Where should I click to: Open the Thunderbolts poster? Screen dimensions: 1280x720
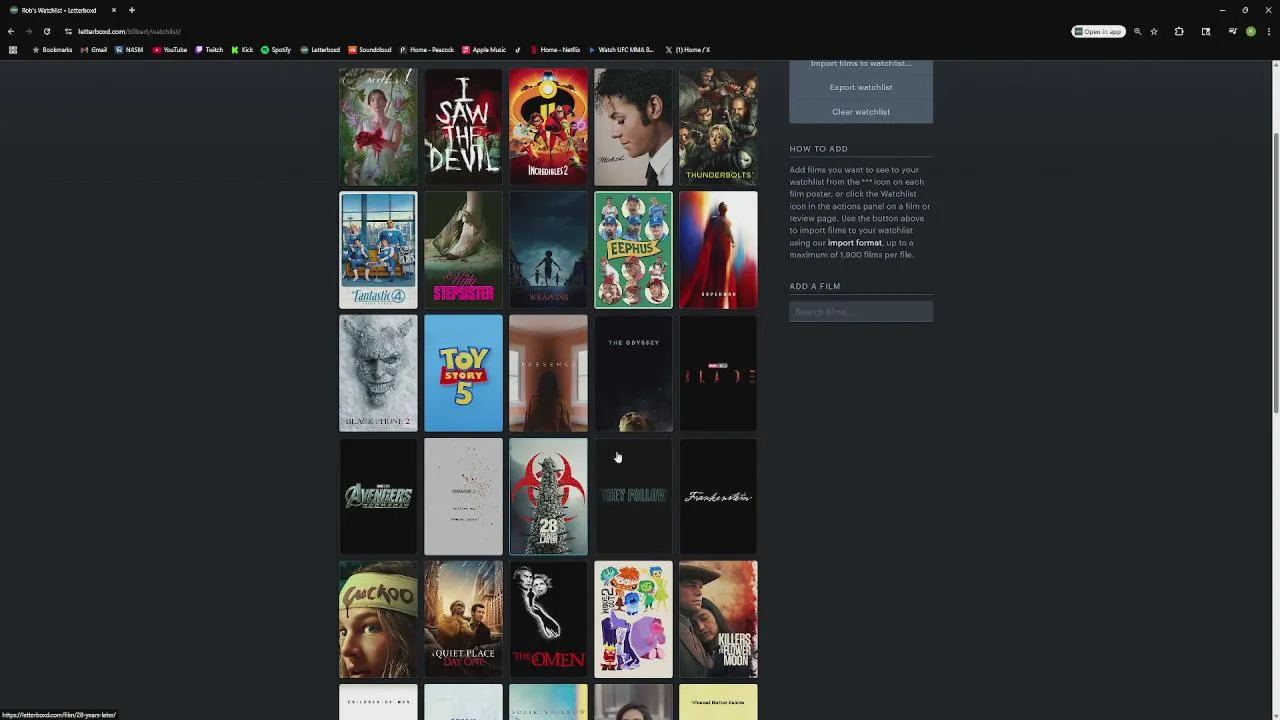(718, 127)
